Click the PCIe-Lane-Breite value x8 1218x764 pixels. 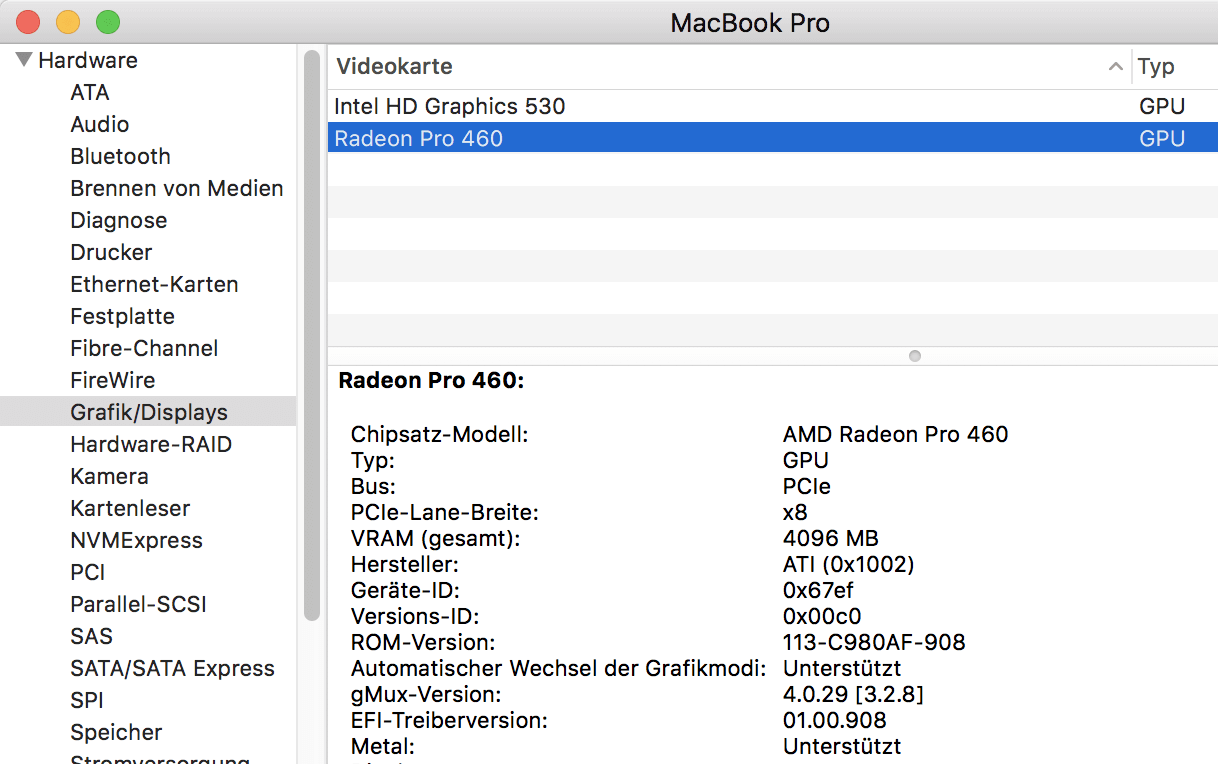pyautogui.click(x=795, y=512)
